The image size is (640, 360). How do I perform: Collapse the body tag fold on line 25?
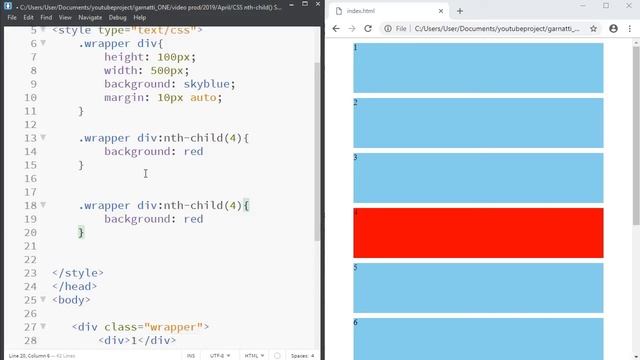[x=43, y=300]
